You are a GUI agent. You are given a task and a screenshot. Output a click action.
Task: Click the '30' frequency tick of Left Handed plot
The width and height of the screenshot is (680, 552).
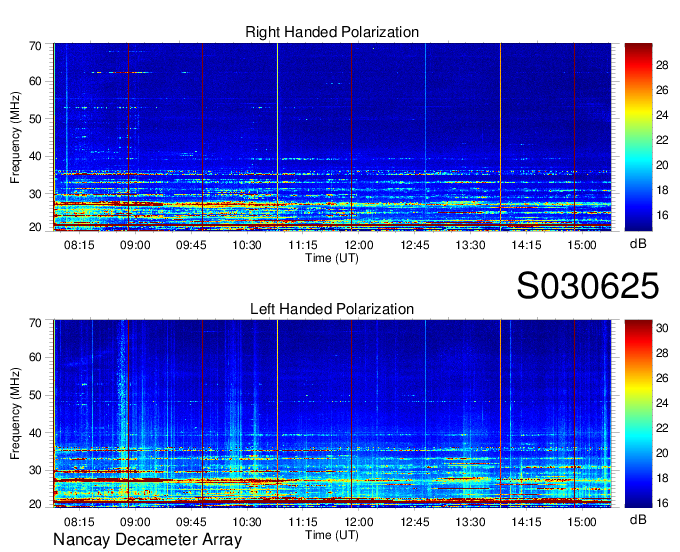point(35,470)
